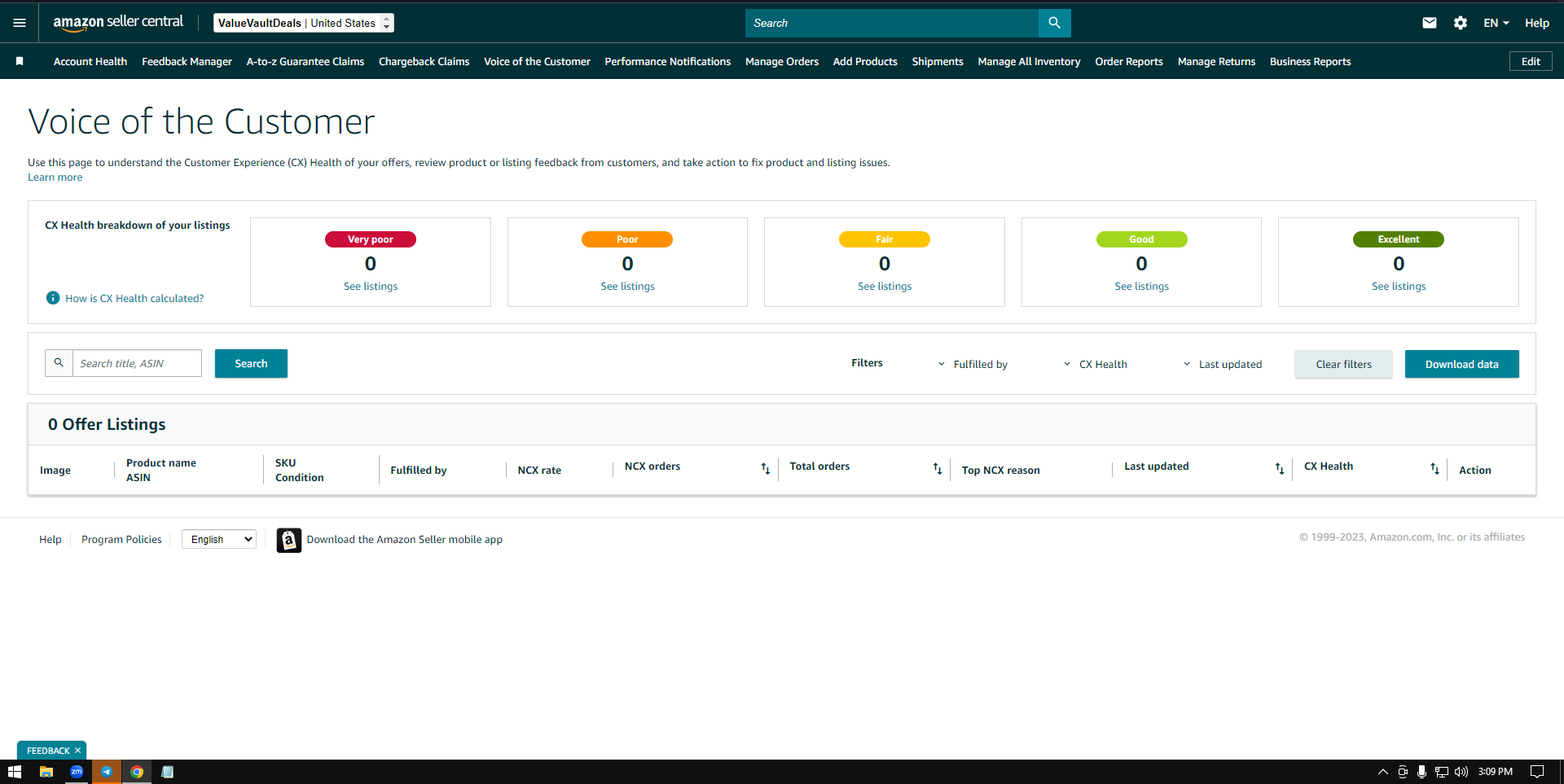This screenshot has width=1564, height=784.
Task: Click the Amazon Seller mobile app icon
Action: coord(288,540)
